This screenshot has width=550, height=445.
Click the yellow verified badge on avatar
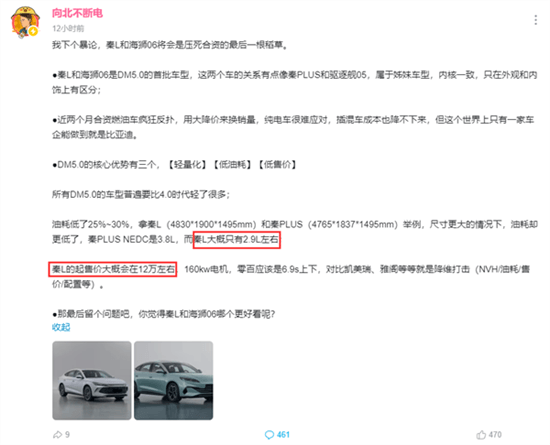click(33, 32)
